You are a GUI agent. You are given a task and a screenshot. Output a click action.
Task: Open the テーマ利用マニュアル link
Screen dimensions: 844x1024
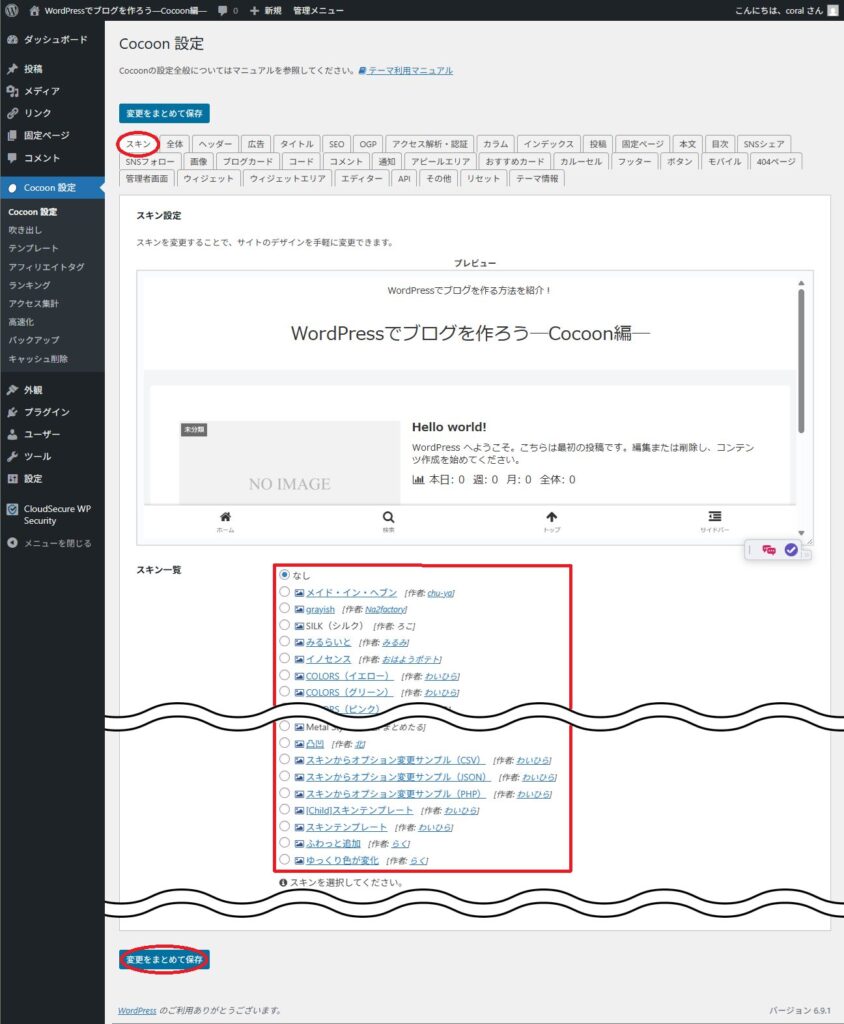412,69
